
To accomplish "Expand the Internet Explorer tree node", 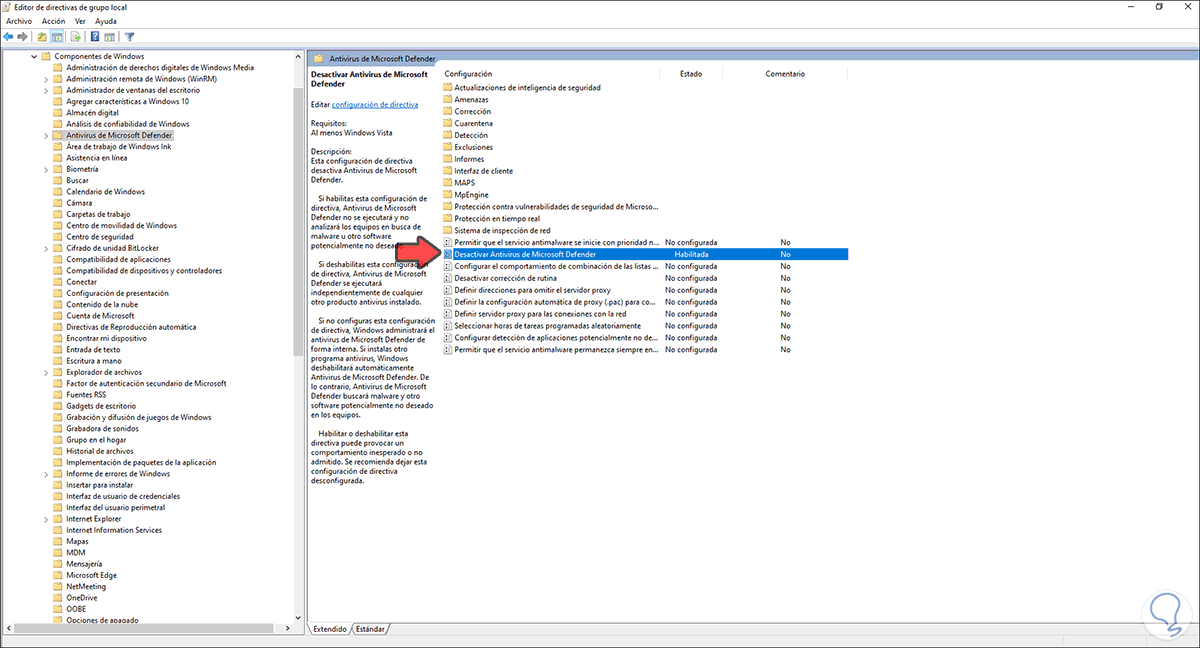I will click(x=46, y=519).
